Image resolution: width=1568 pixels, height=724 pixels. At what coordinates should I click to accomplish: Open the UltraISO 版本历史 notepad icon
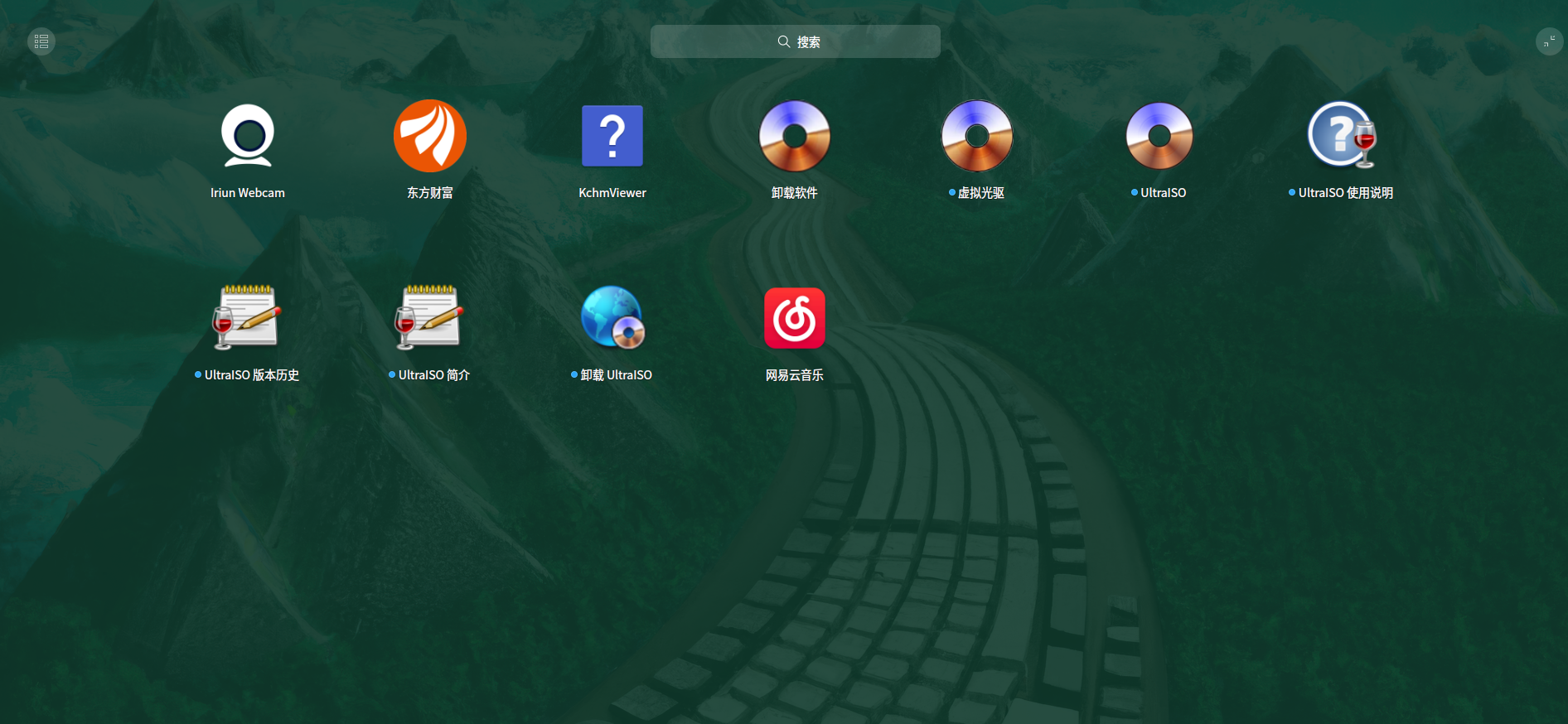[x=248, y=317]
